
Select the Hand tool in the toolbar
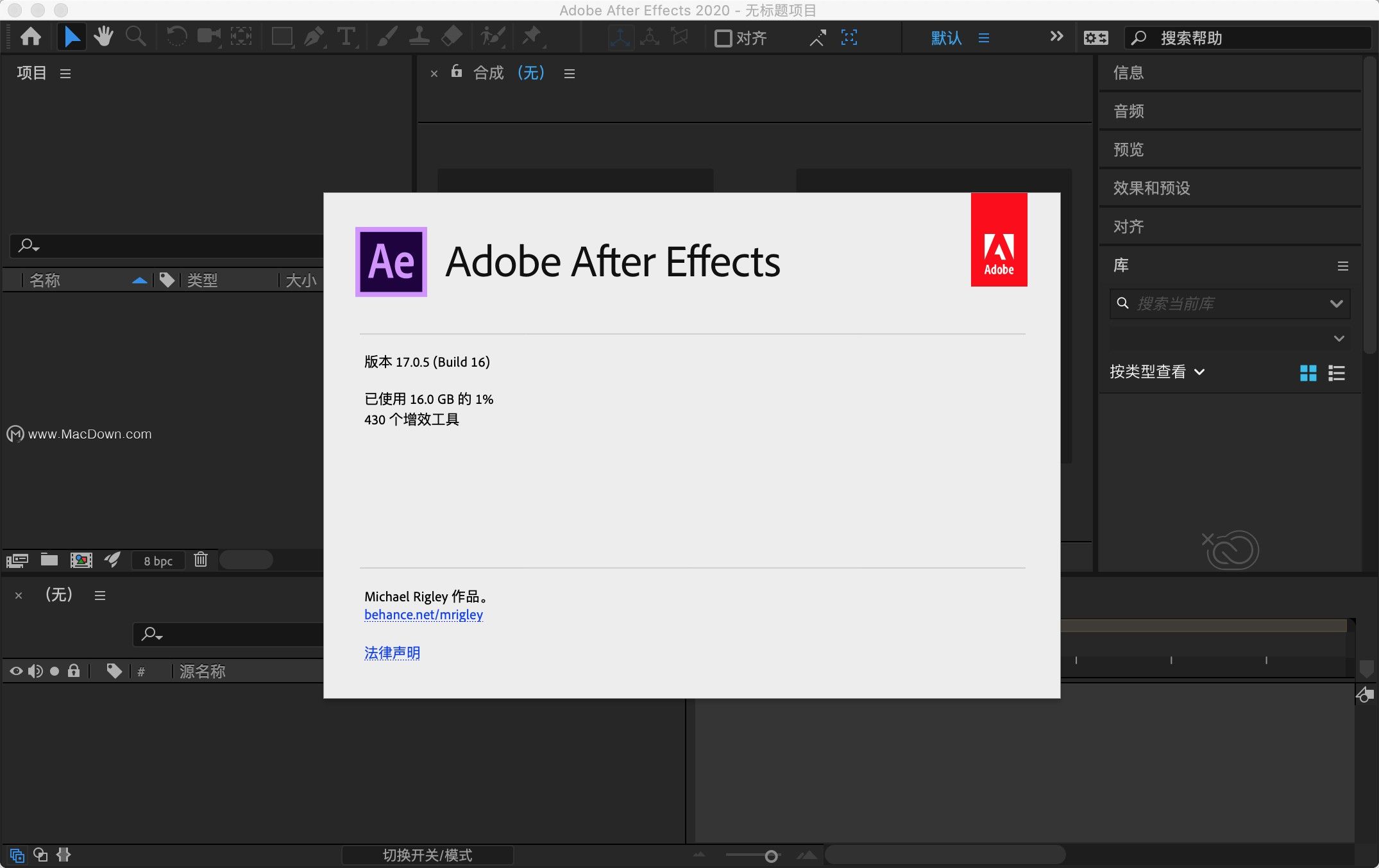103,37
